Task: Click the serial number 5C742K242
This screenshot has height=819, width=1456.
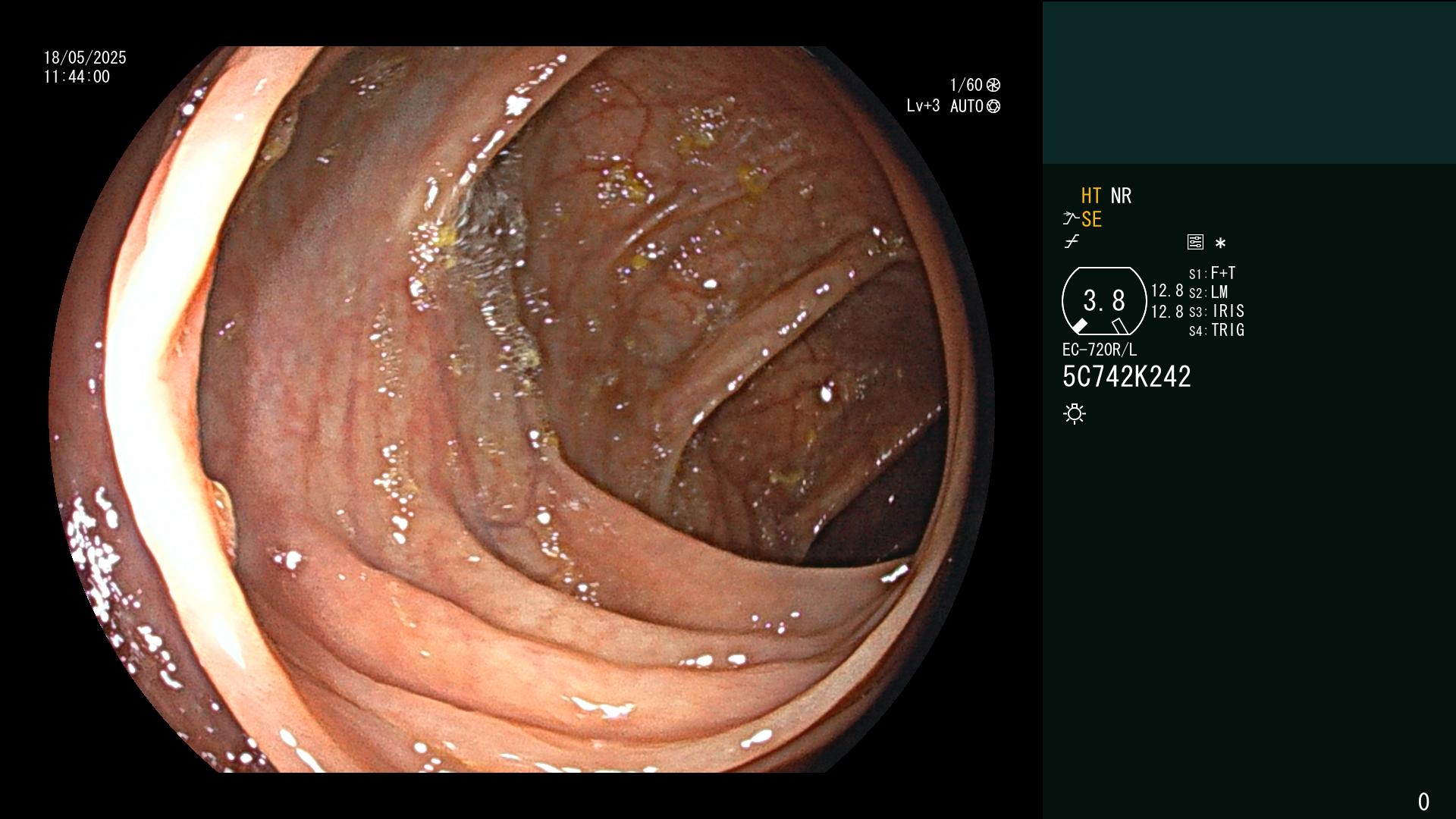Action: pos(1127,376)
